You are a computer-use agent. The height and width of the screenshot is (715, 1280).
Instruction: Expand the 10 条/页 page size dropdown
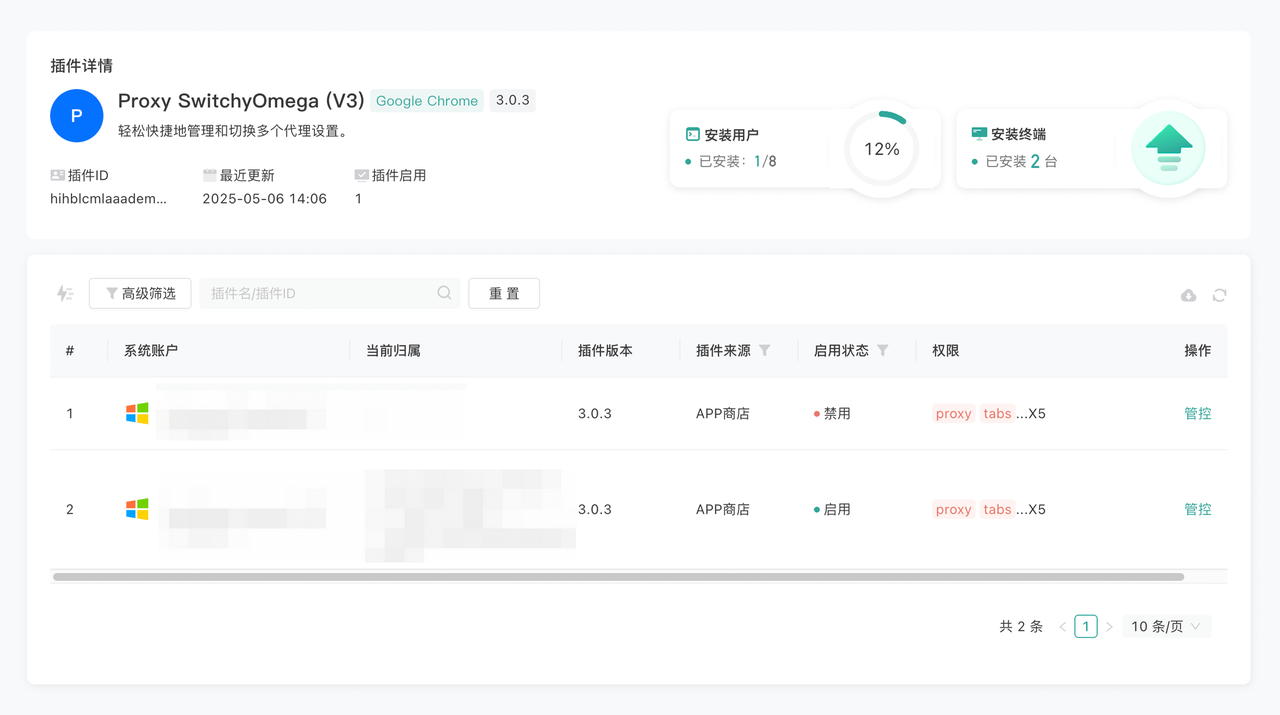1166,626
